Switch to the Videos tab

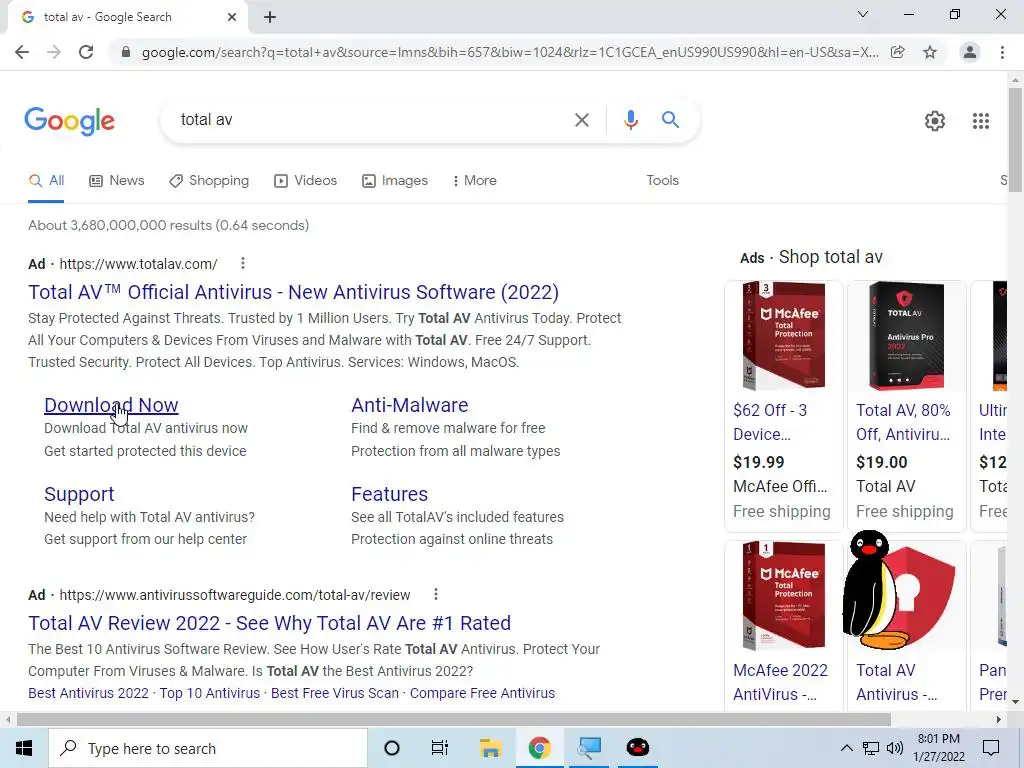[305, 181]
